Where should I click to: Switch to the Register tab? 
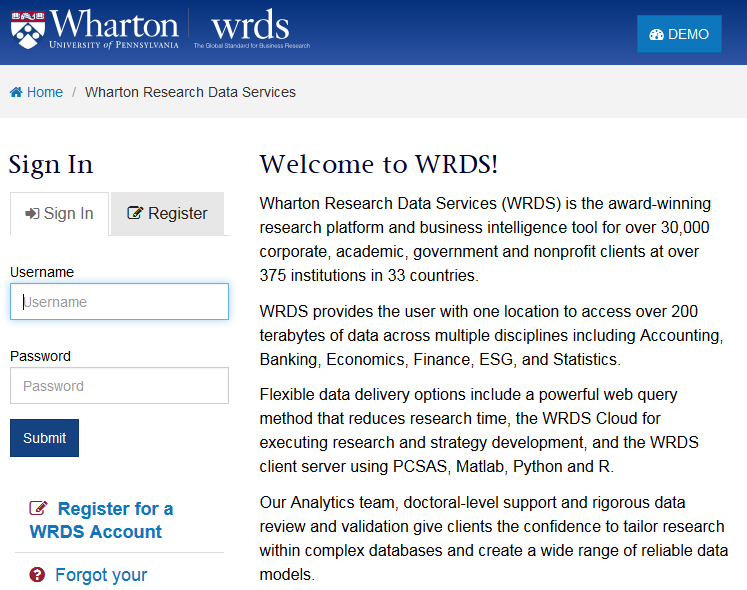167,214
